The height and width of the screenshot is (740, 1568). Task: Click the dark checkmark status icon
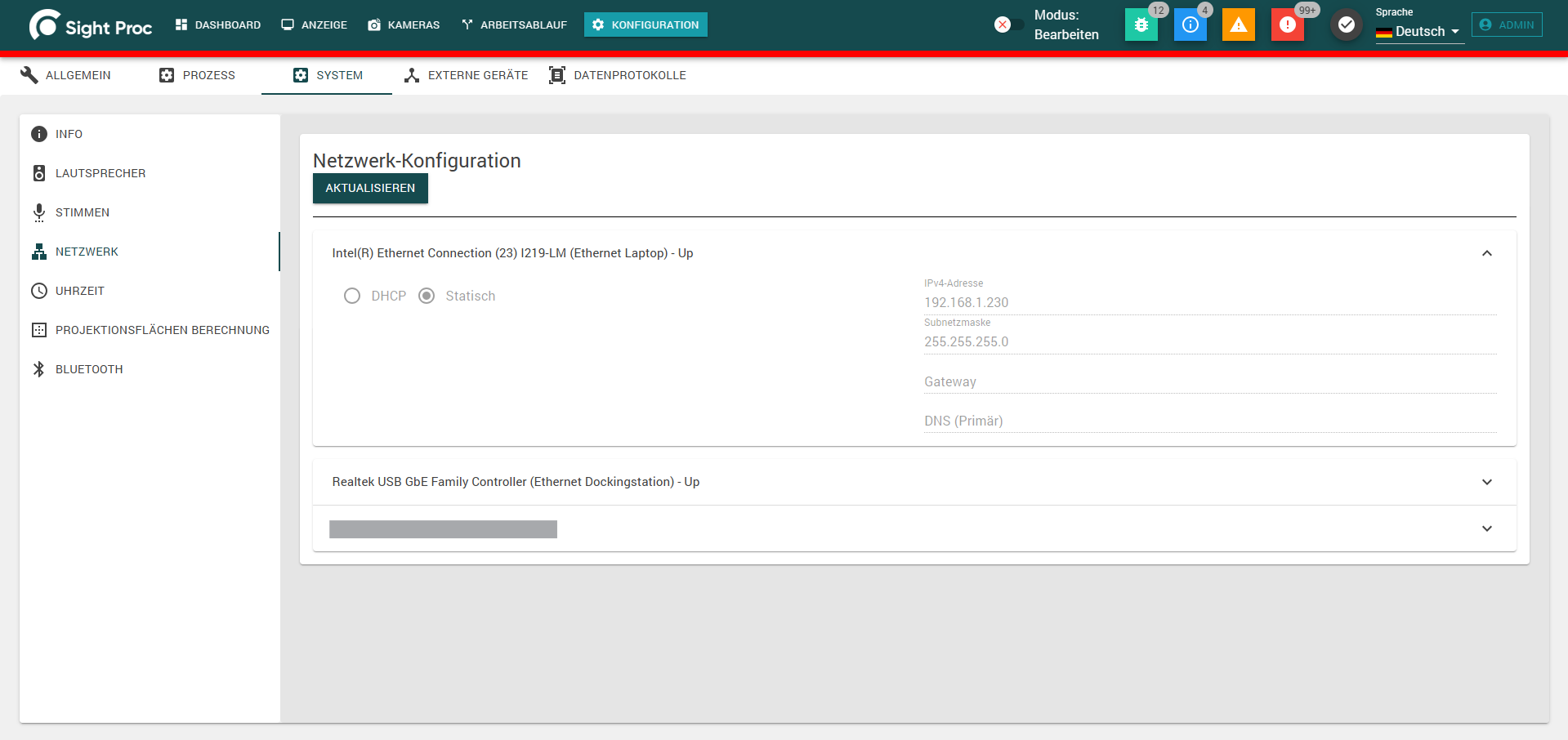click(x=1347, y=25)
